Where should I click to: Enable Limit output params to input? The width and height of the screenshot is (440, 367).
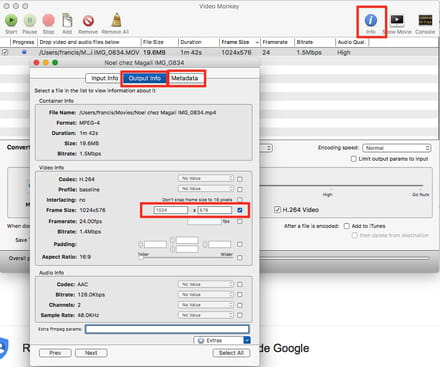pos(354,159)
